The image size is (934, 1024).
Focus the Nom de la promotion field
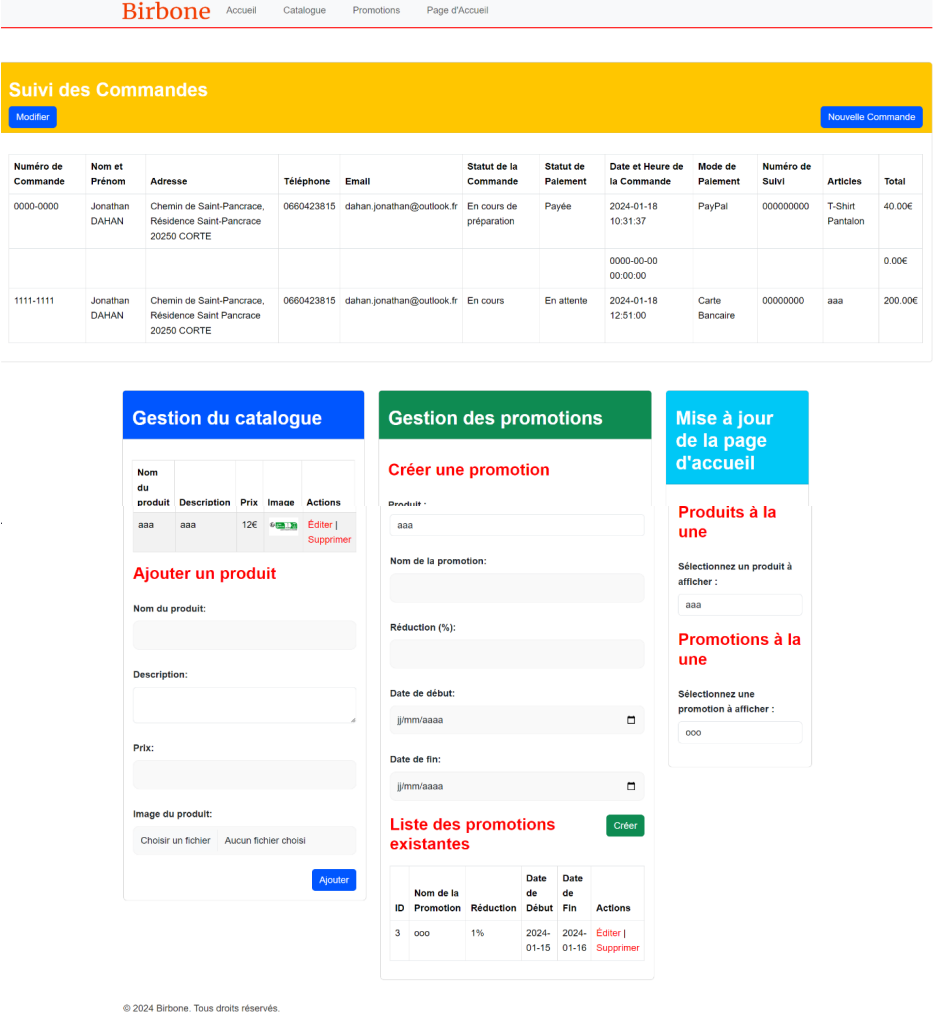click(517, 588)
